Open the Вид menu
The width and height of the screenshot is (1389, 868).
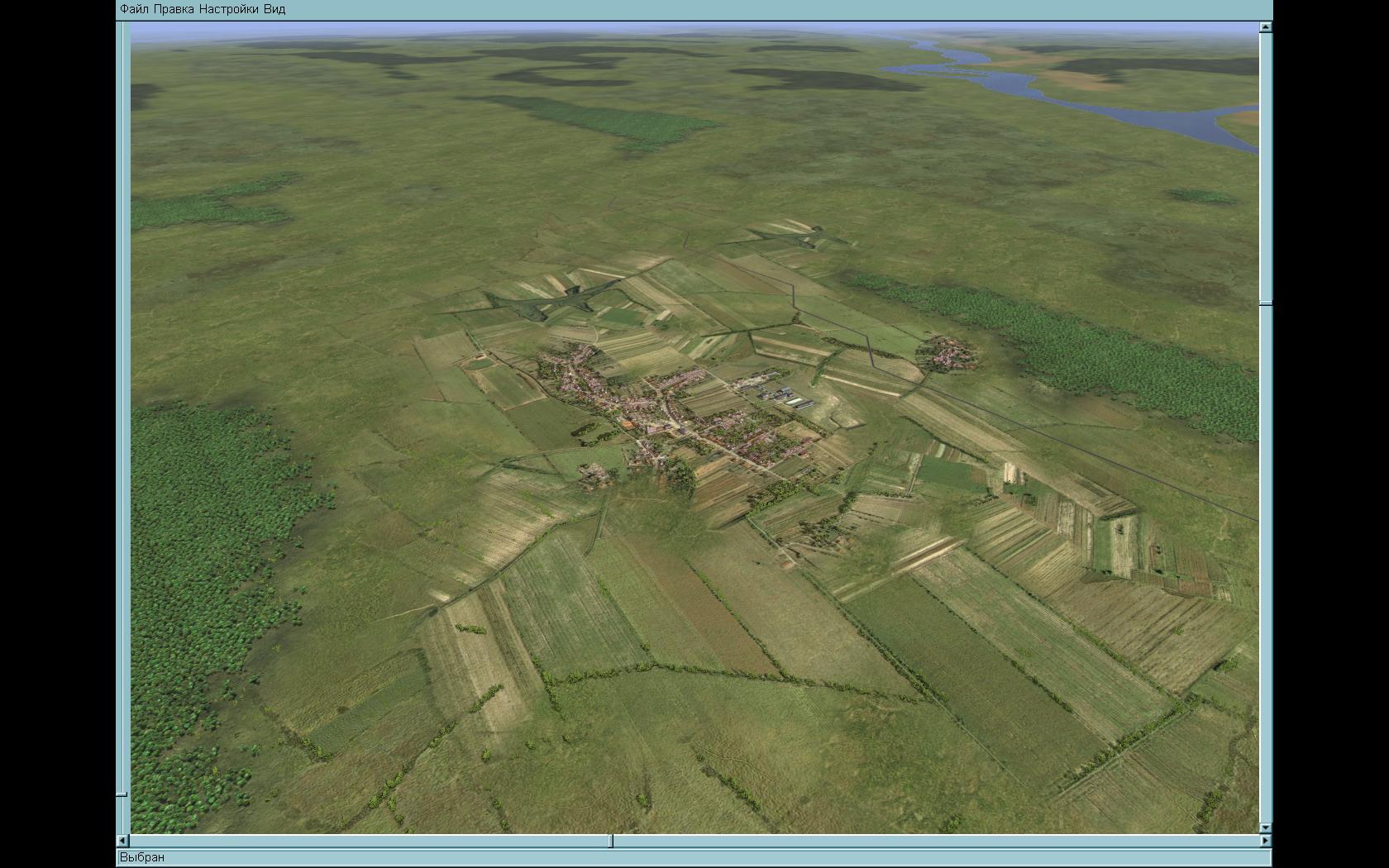[x=274, y=9]
